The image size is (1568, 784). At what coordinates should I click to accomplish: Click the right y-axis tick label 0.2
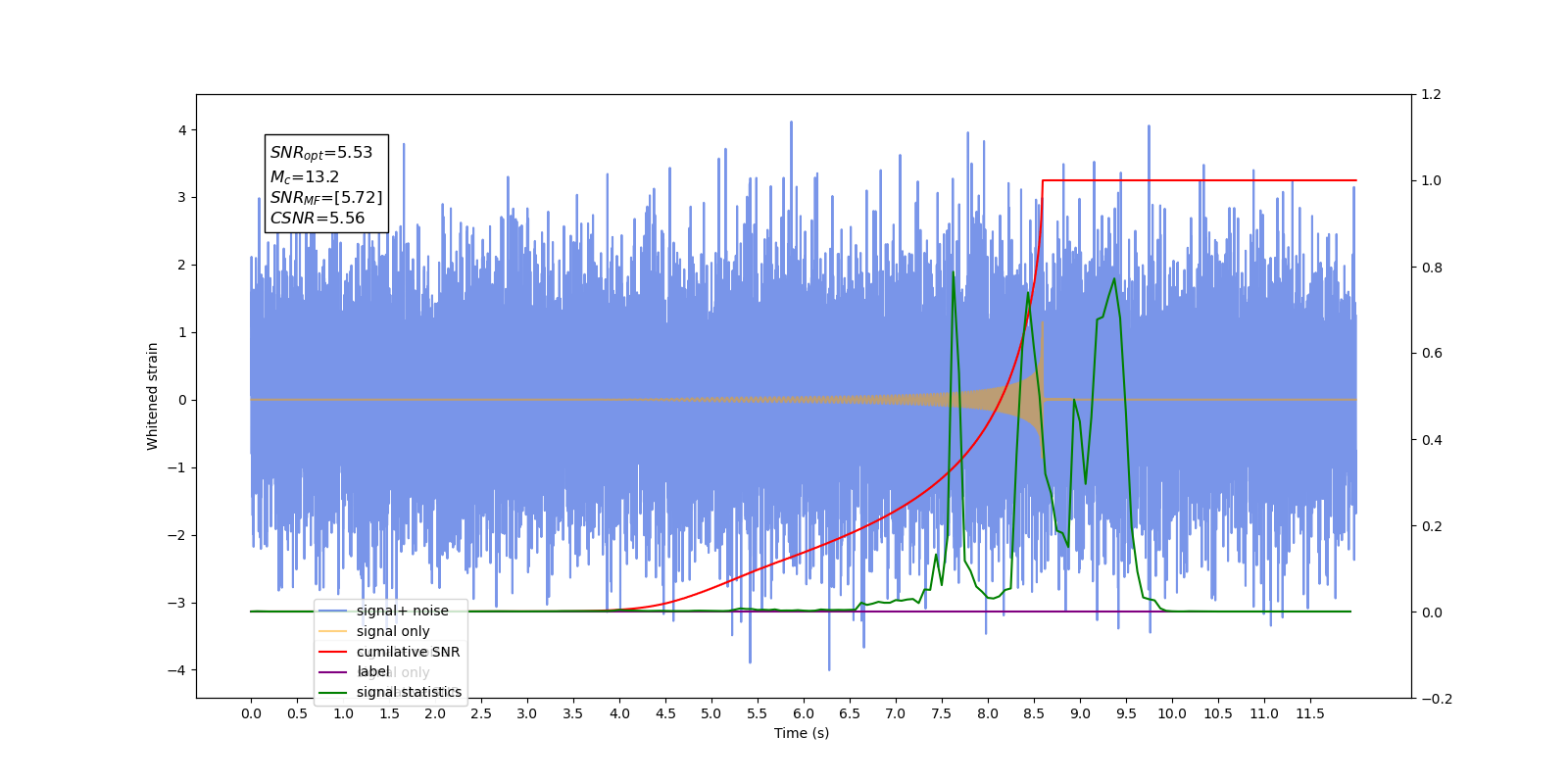(1432, 526)
